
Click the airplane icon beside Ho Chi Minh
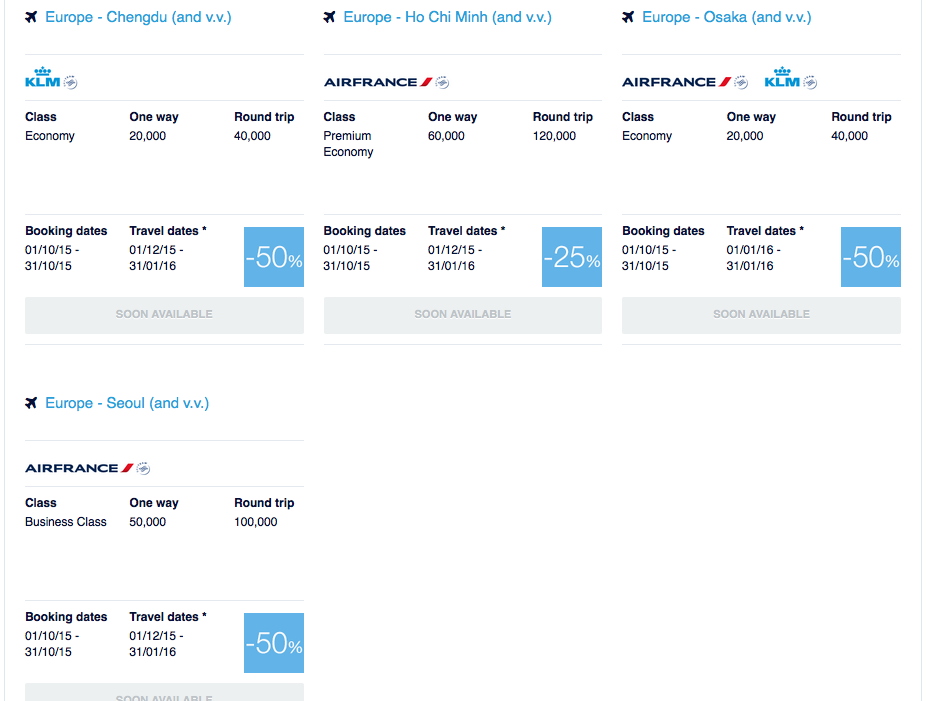click(x=329, y=17)
